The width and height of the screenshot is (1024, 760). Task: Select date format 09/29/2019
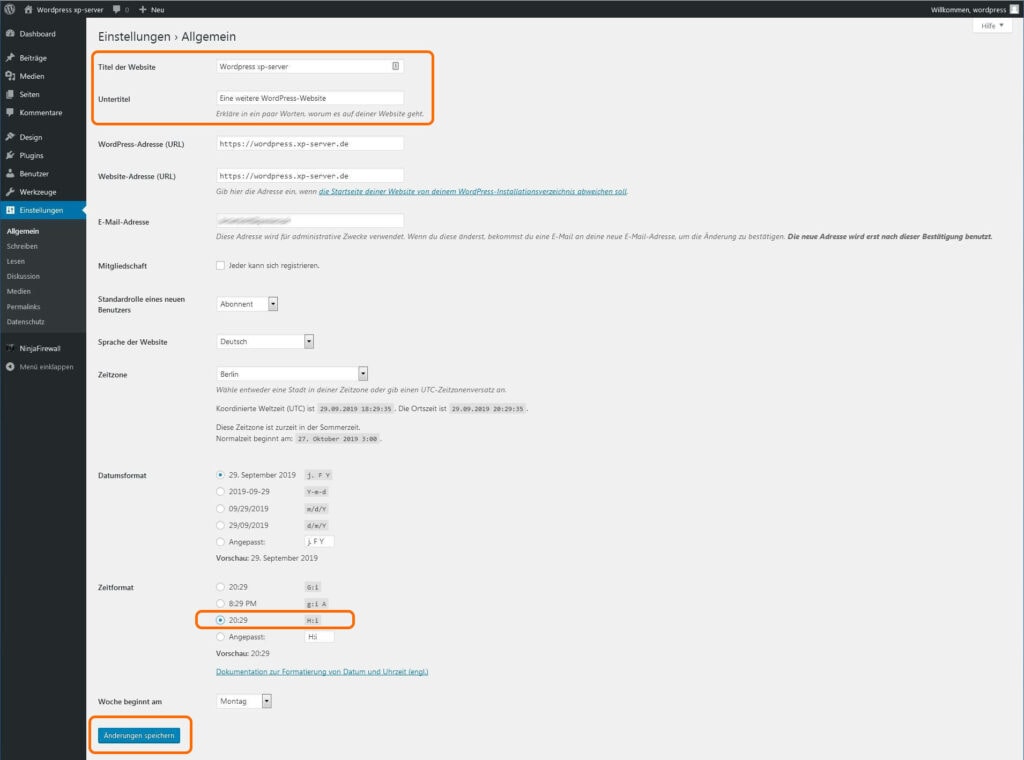coord(220,509)
